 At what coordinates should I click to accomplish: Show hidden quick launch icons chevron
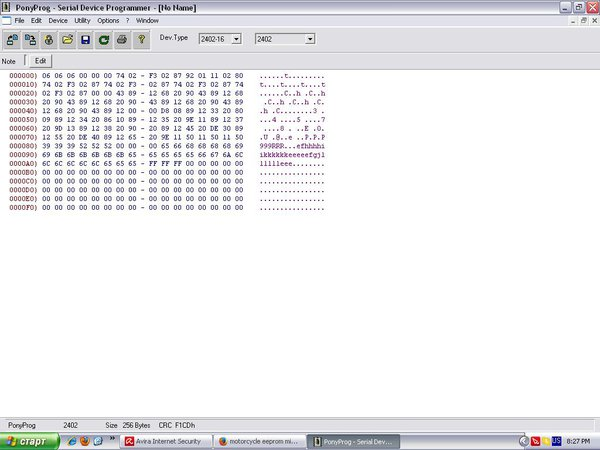(x=112, y=439)
